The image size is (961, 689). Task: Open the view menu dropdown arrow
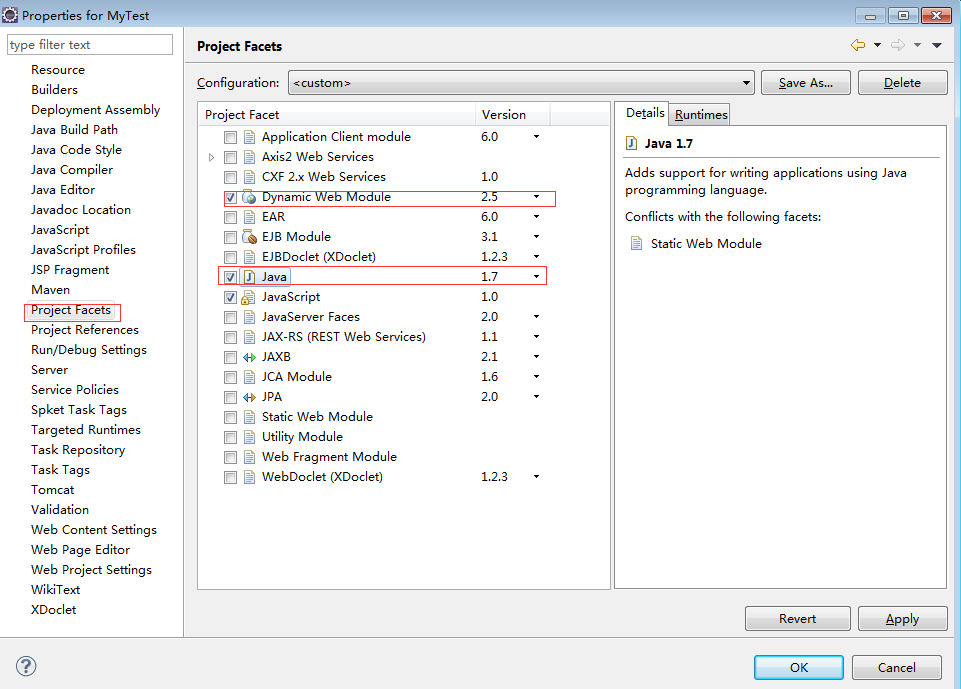click(936, 45)
